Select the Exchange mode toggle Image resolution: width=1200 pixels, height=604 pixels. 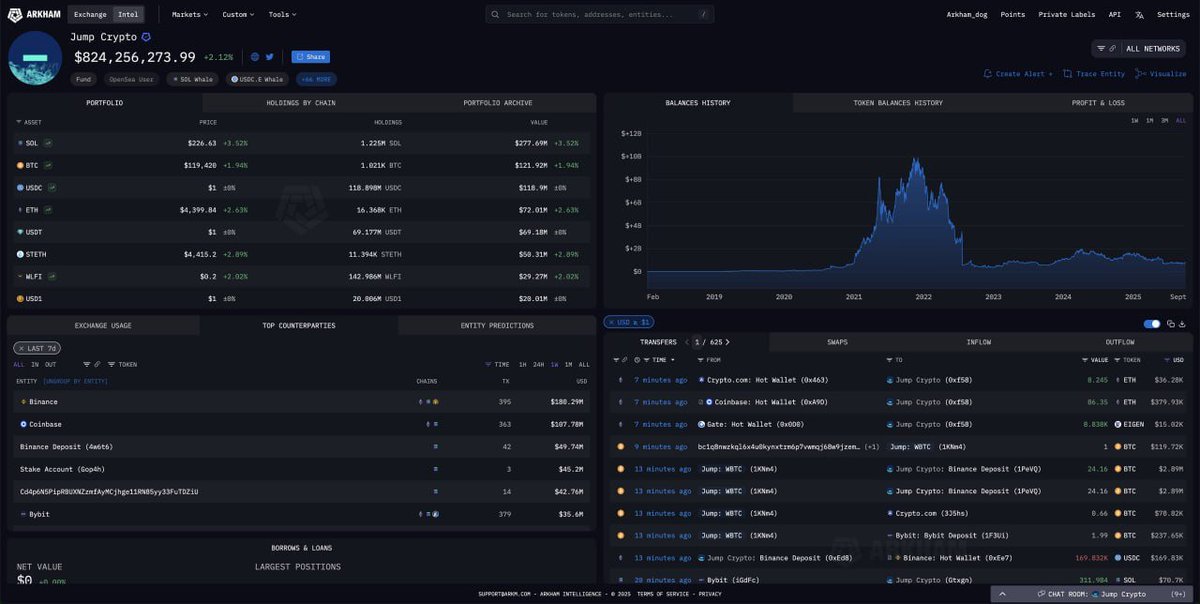pos(90,15)
